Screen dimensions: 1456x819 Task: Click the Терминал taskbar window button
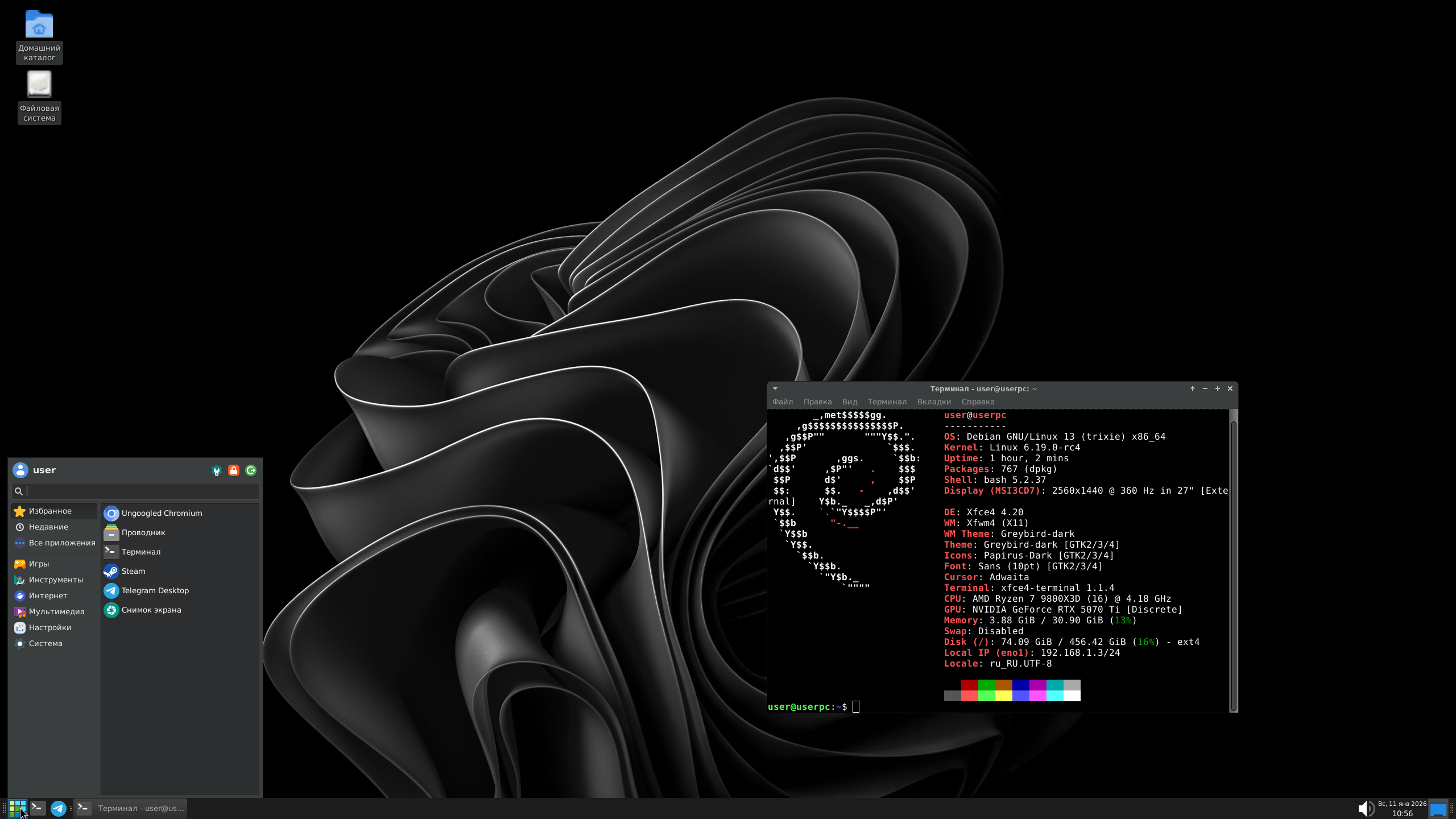pyautogui.click(x=132, y=808)
